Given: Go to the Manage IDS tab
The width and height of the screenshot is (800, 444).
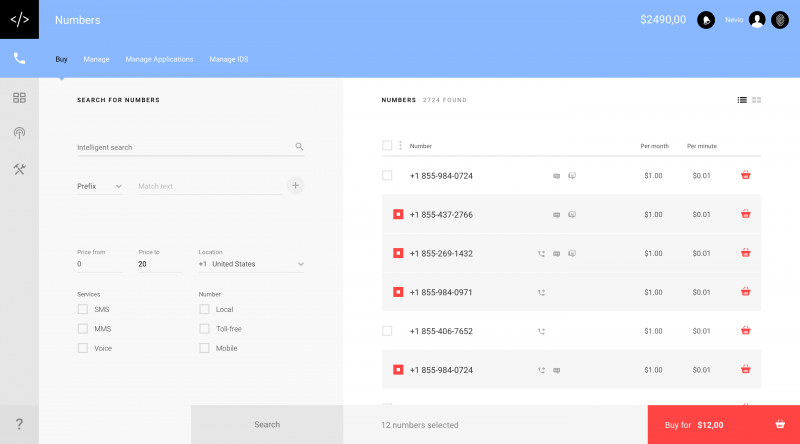Looking at the screenshot, I should 229,59.
